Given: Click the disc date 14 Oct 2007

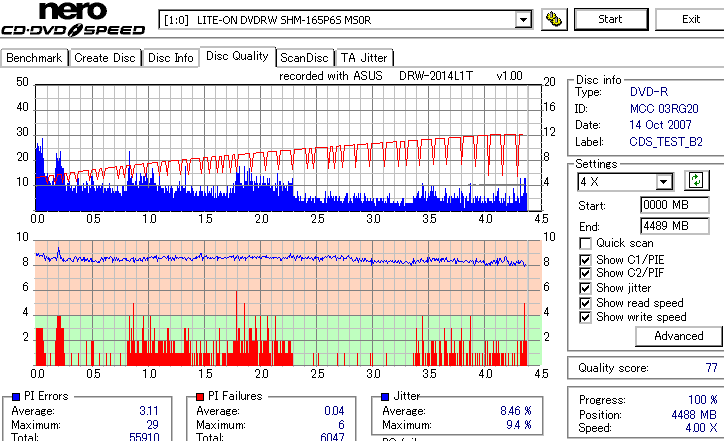Looking at the screenshot, I should coord(660,125).
